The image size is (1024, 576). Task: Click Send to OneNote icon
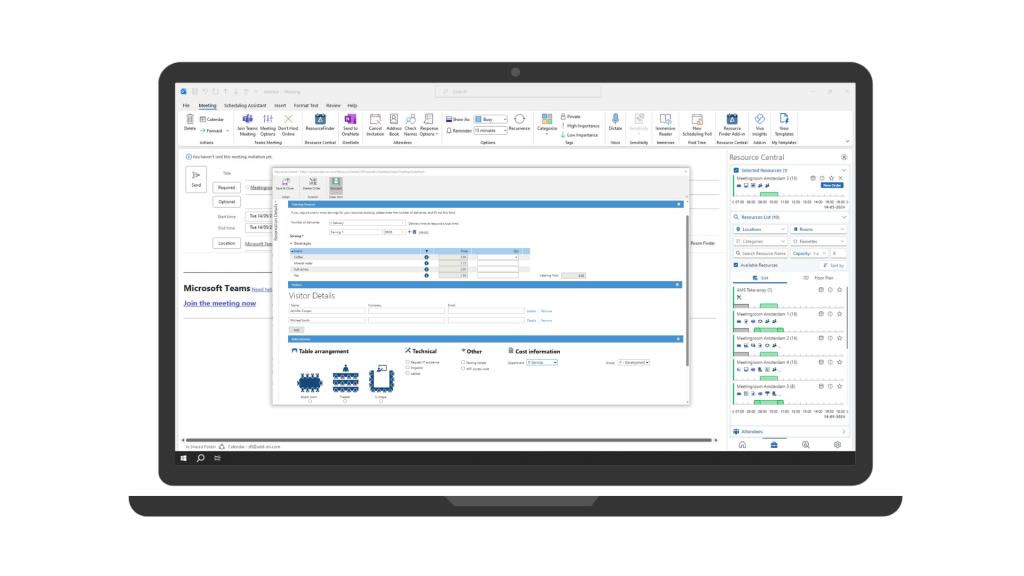[350, 119]
